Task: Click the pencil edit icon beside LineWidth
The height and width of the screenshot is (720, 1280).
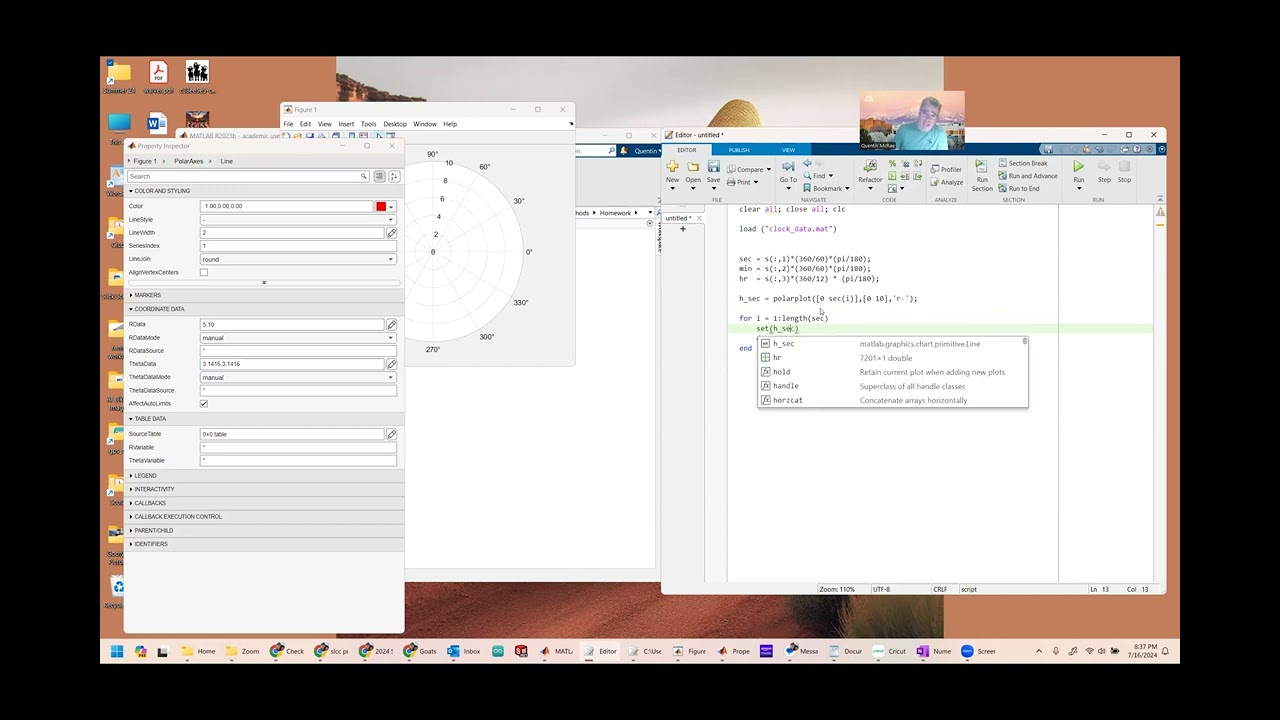Action: point(391,233)
